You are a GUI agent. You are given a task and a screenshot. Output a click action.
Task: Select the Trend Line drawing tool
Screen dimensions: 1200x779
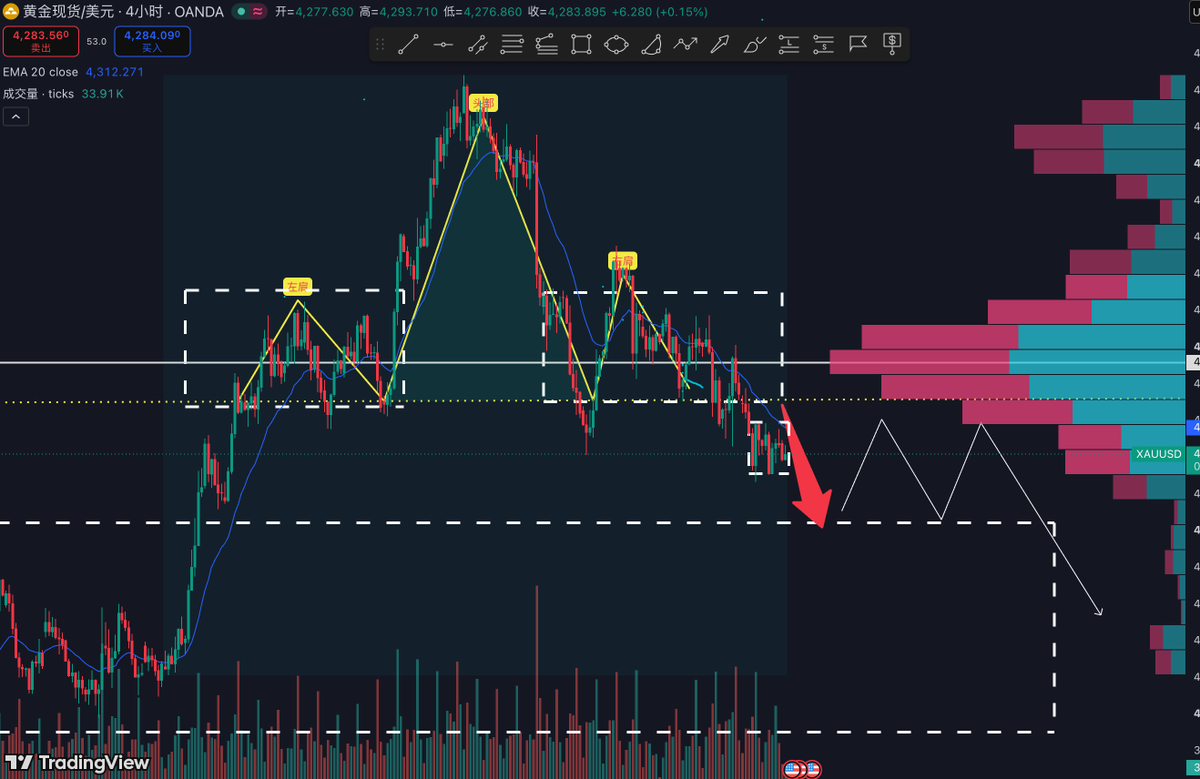[408, 43]
